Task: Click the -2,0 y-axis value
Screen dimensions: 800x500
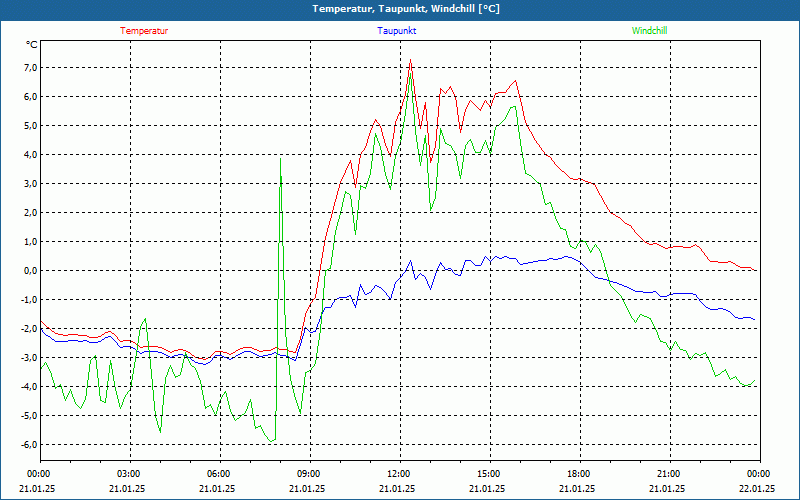Action: coord(29,329)
